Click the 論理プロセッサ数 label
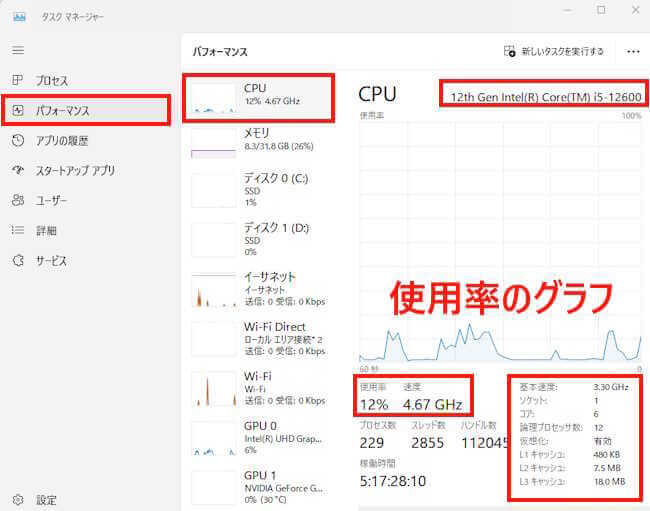 (x=551, y=427)
